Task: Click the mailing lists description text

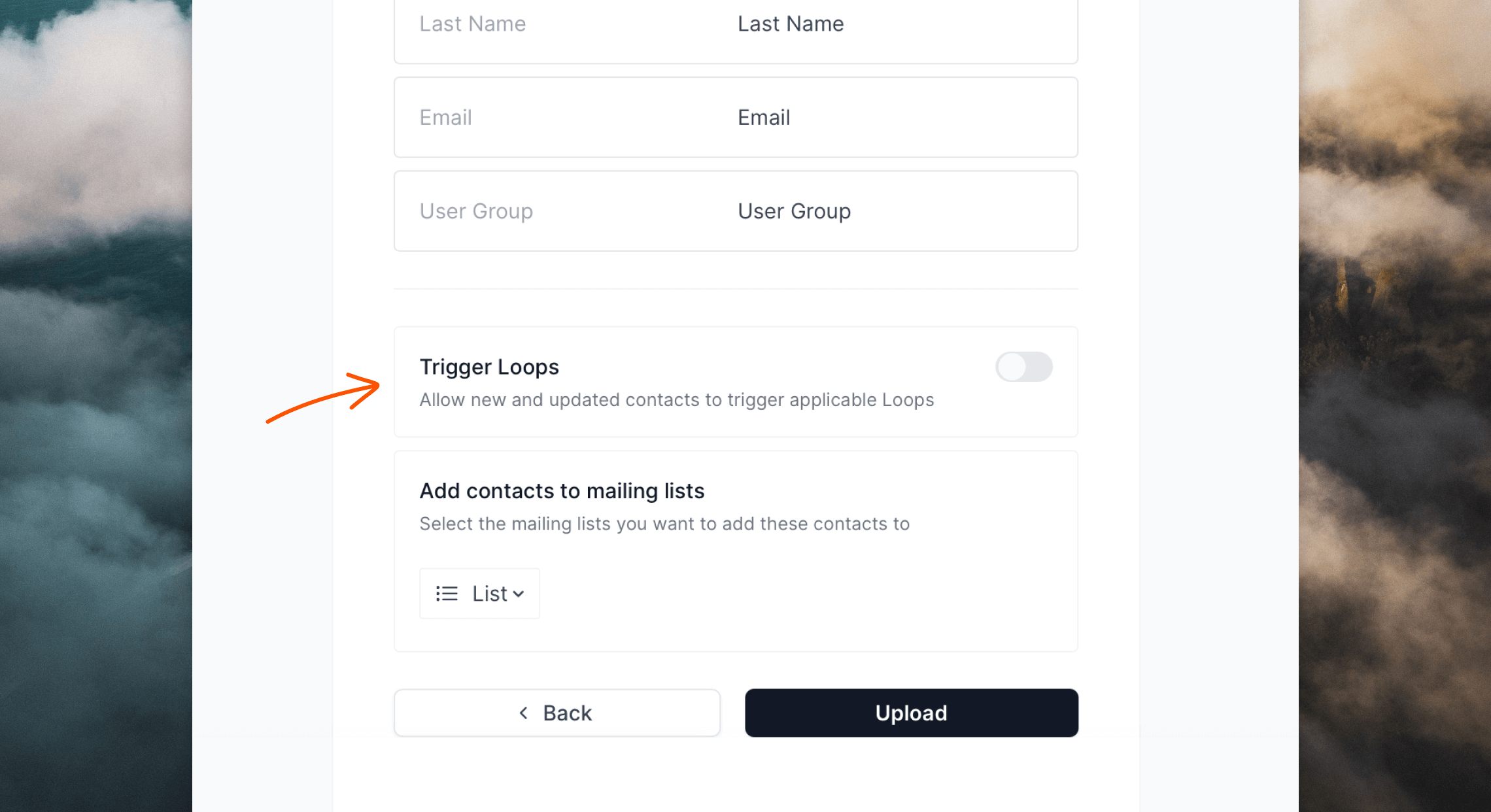Action: 664,524
